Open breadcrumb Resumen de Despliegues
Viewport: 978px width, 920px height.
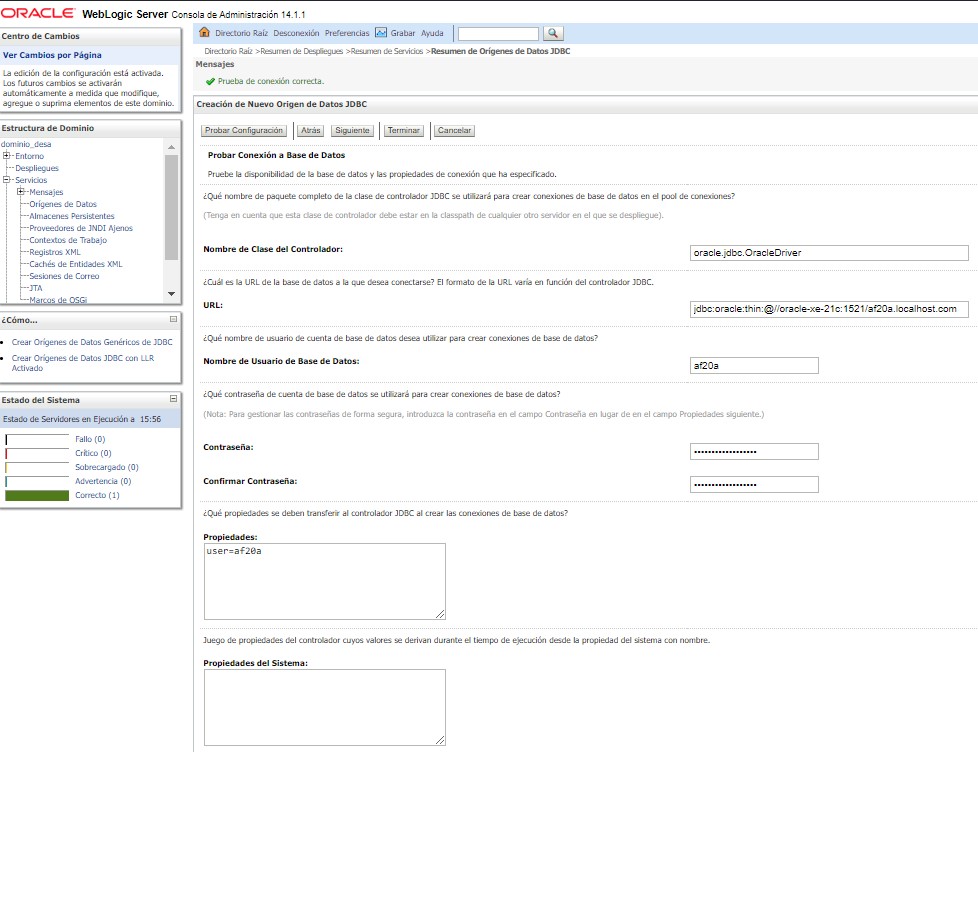[x=302, y=51]
